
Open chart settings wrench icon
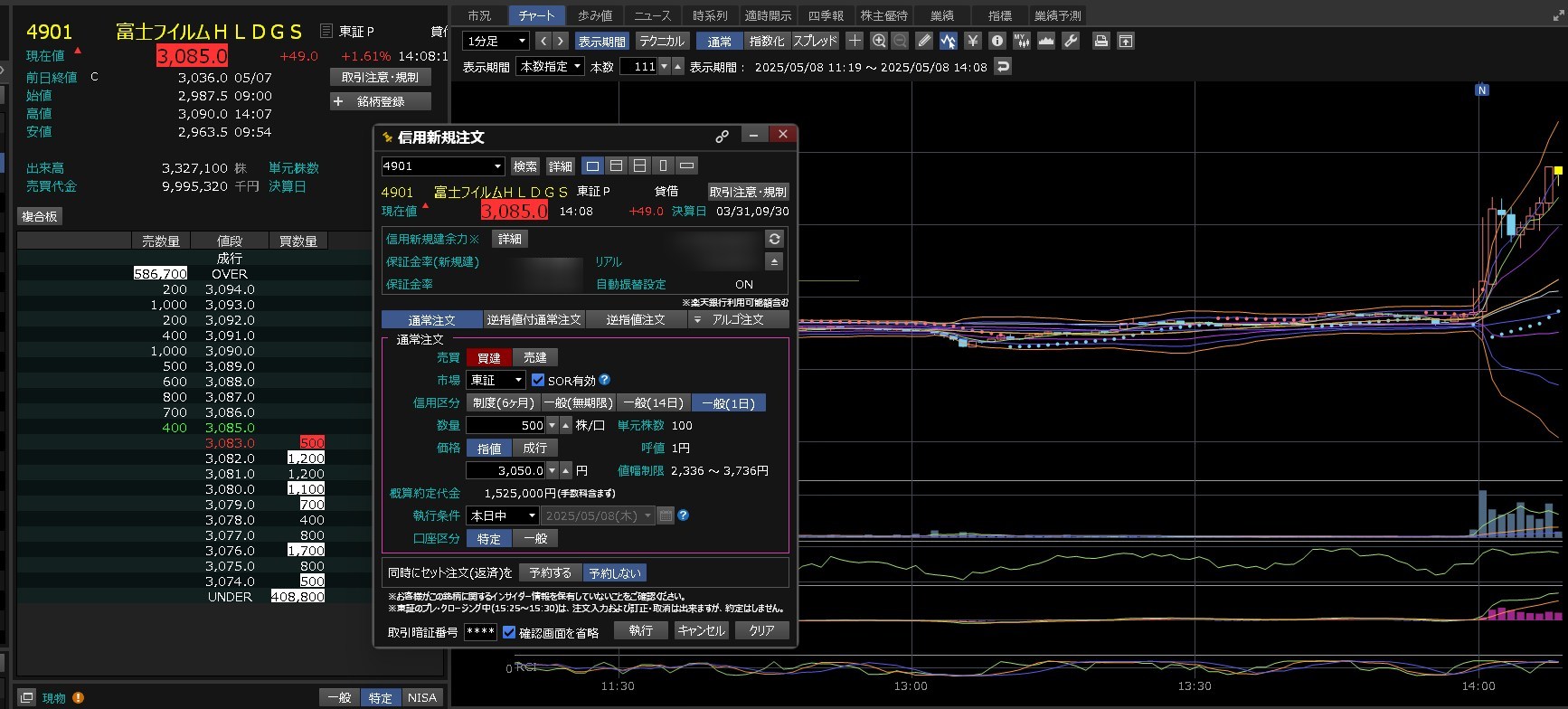tap(1071, 41)
